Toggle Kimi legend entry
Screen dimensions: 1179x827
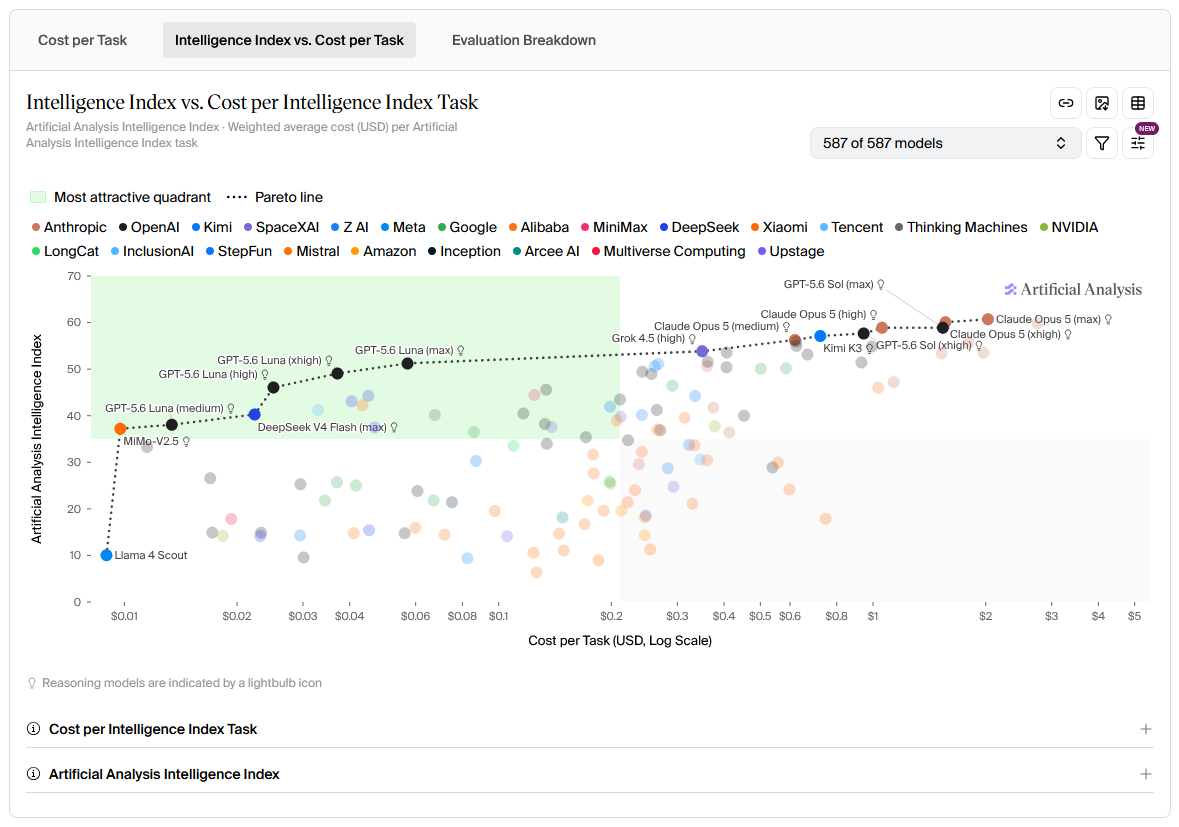[x=212, y=227]
